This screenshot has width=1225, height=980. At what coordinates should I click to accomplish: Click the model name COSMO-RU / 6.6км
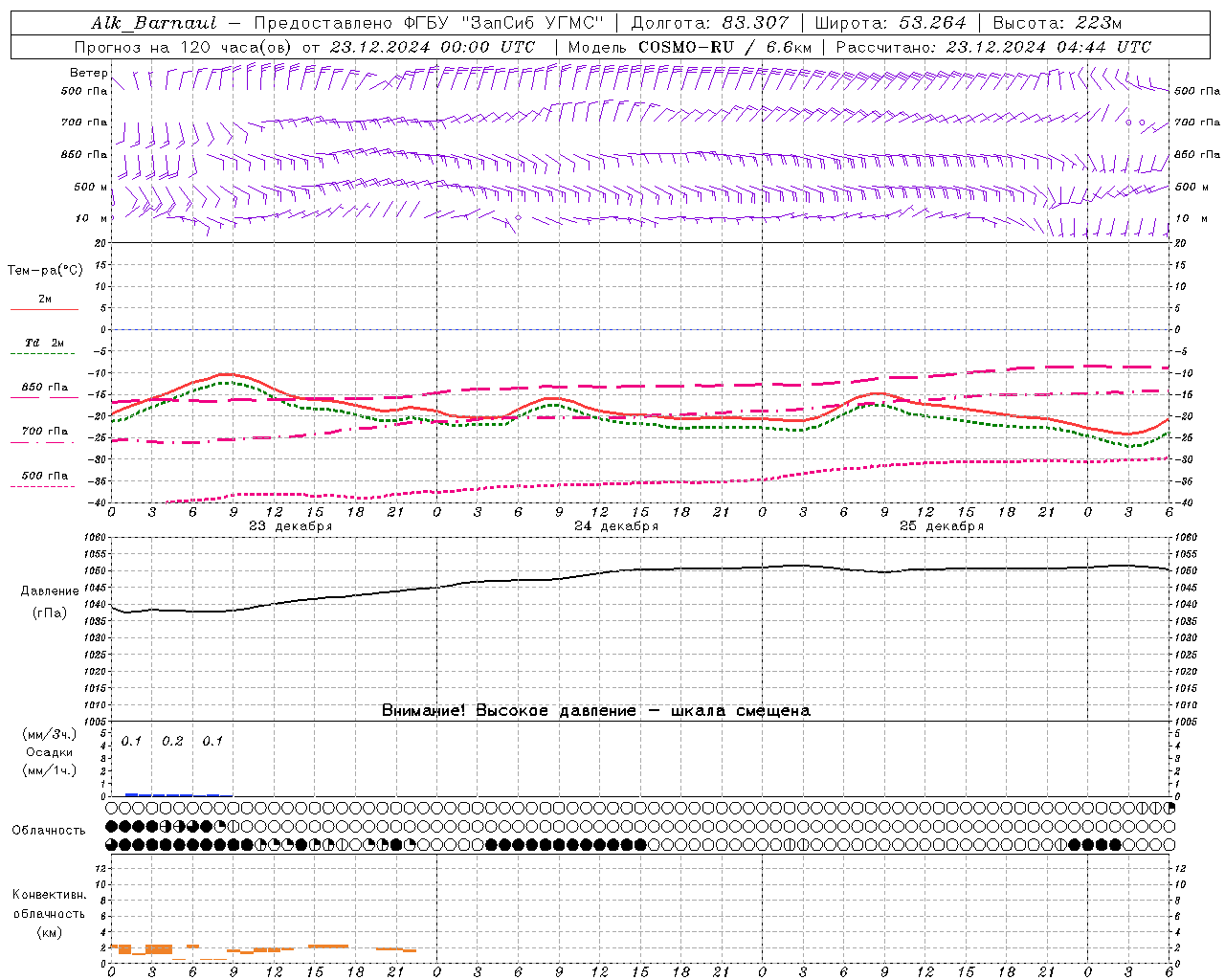pos(724,47)
